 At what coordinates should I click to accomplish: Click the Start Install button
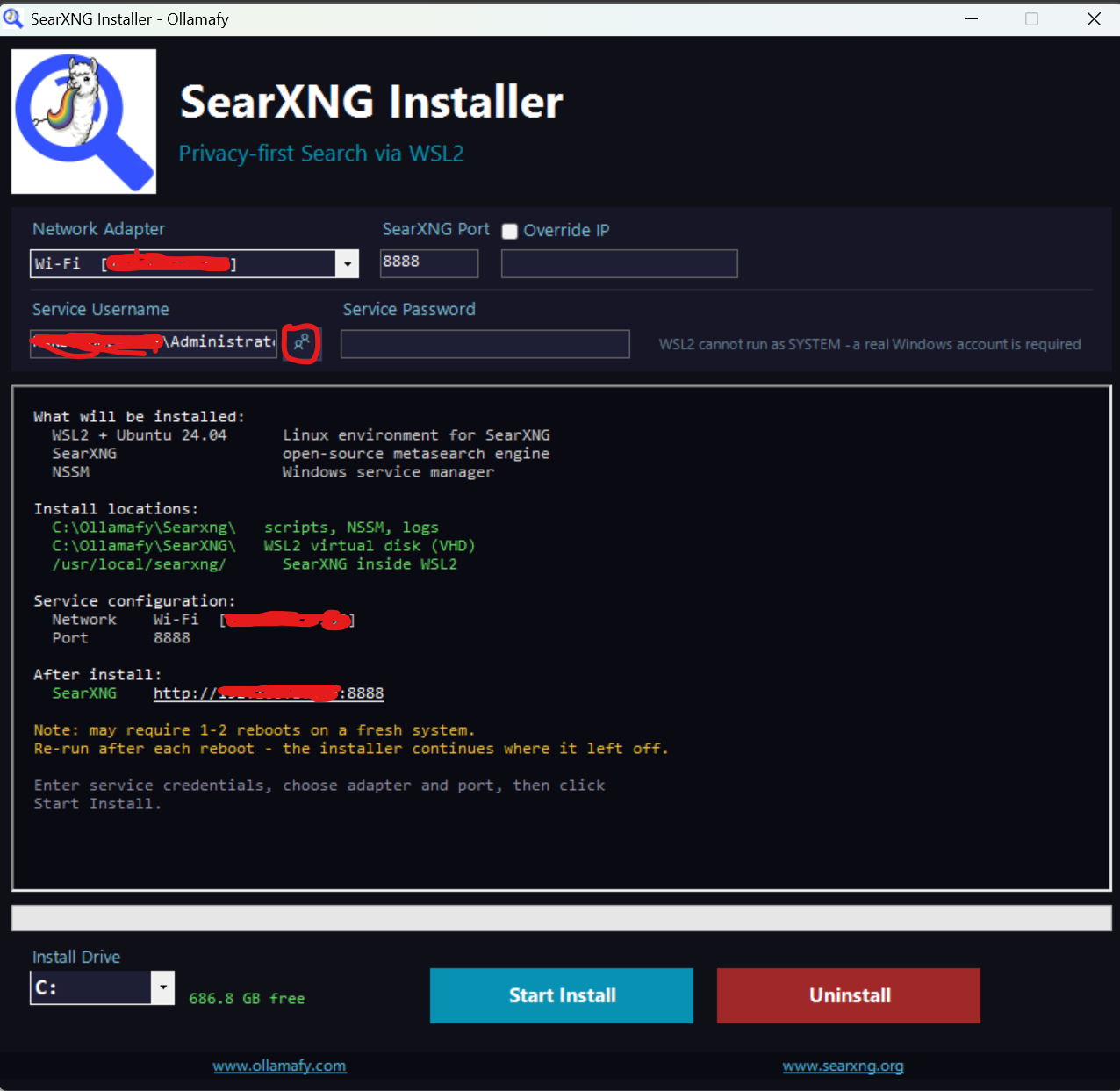pyautogui.click(x=562, y=995)
